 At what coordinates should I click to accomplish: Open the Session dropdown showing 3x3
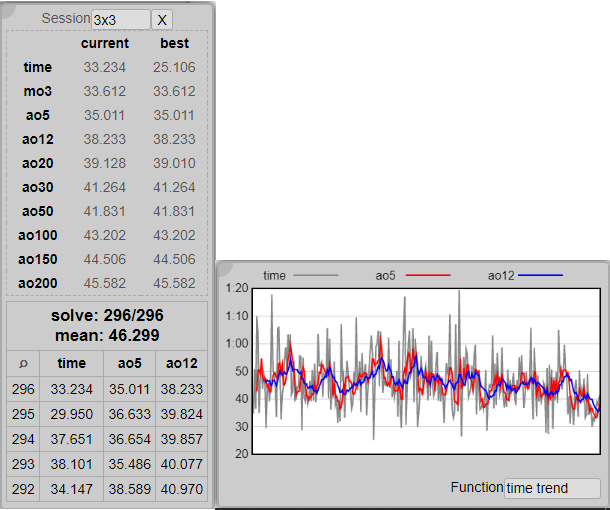pyautogui.click(x=121, y=19)
